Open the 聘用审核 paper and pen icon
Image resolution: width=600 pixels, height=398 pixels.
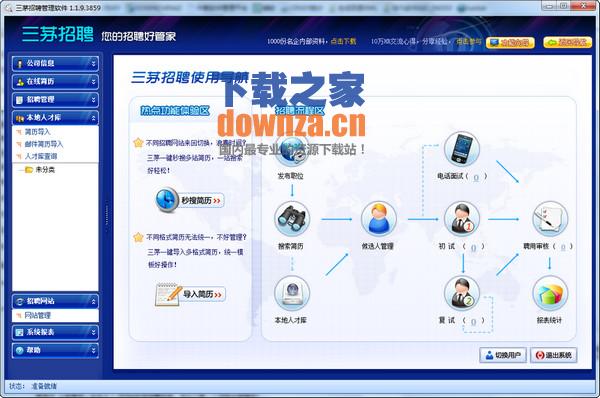tap(550, 219)
